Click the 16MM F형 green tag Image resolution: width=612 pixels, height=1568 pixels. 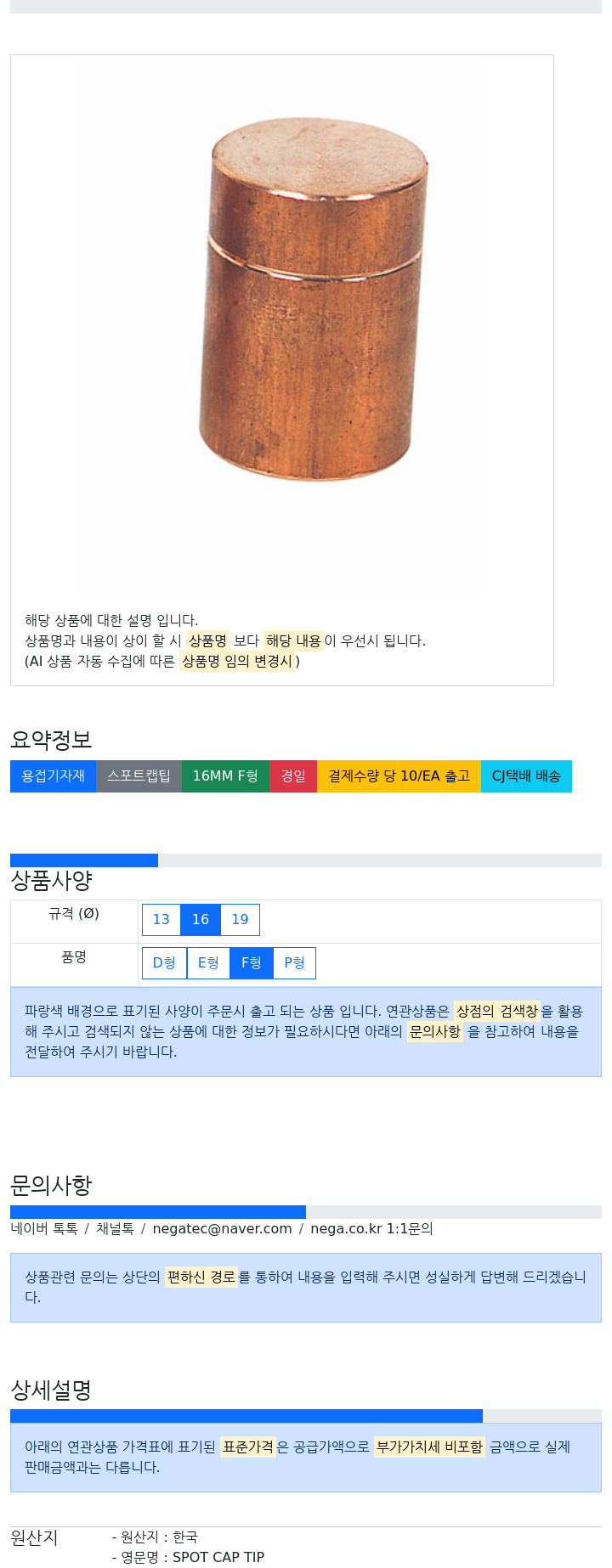[225, 776]
